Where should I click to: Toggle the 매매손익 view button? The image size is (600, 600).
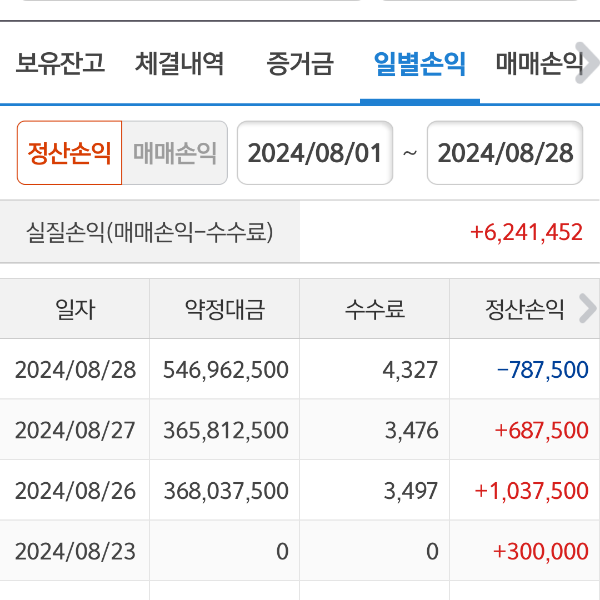(x=175, y=153)
